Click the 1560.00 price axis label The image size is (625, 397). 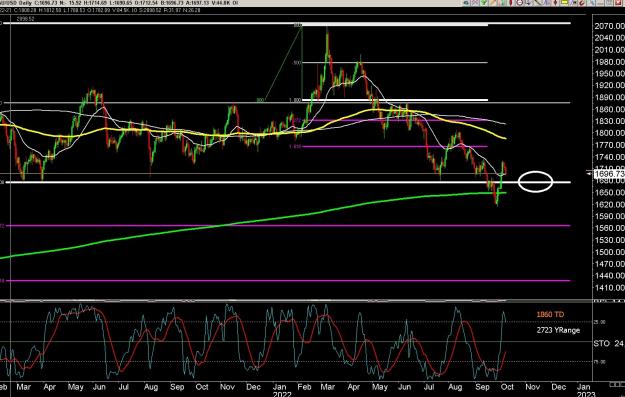[x=609, y=228]
